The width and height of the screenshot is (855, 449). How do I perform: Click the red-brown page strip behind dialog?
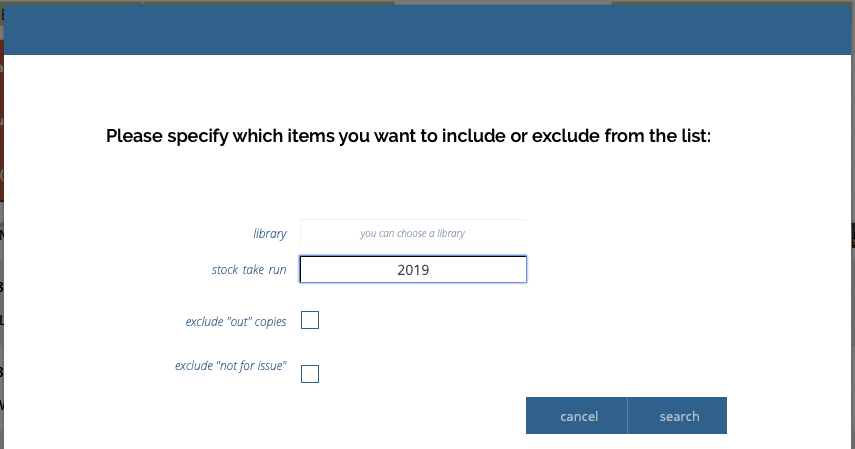point(2,130)
